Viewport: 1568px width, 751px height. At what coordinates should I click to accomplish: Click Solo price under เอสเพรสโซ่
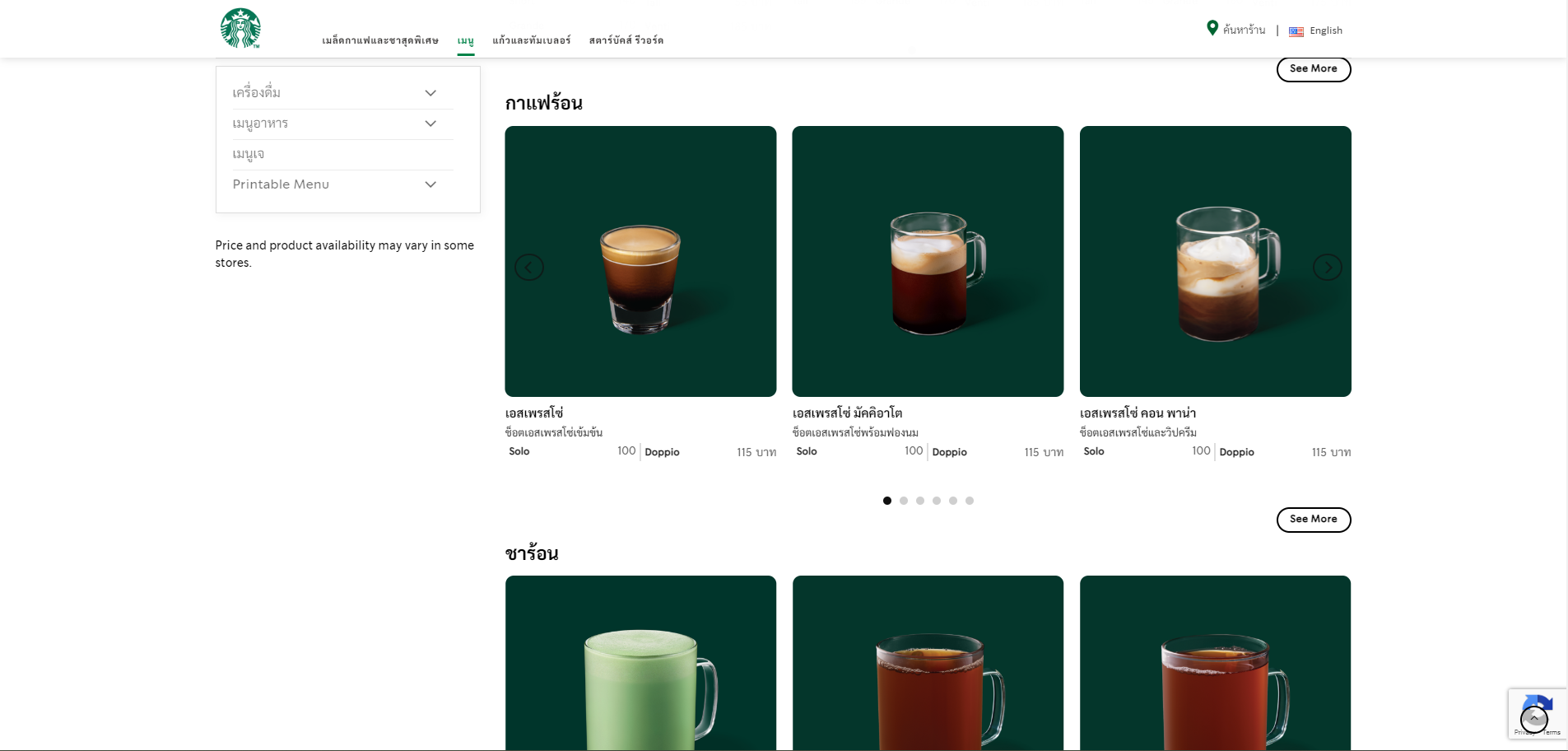click(x=626, y=451)
